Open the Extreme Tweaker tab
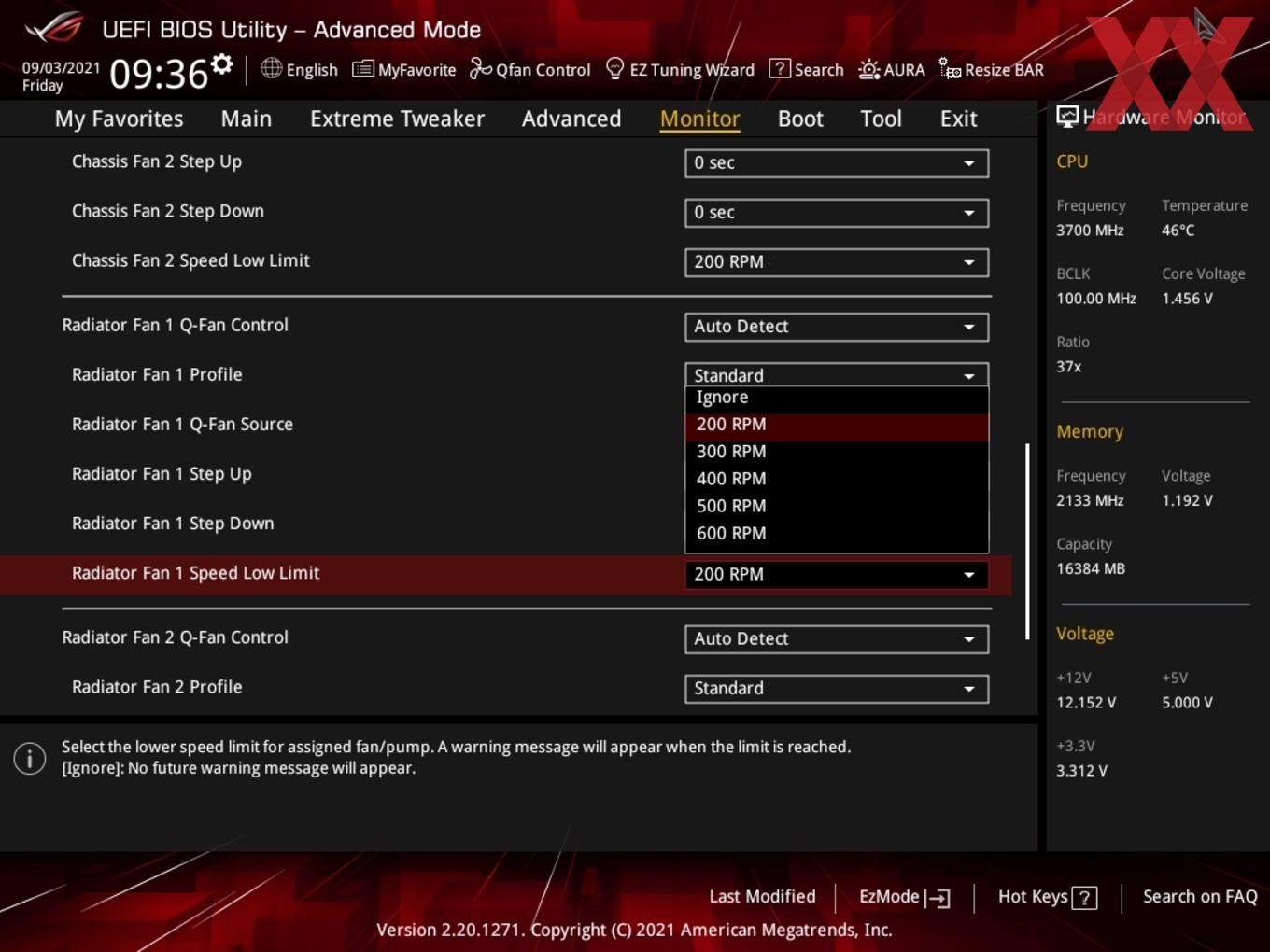Image resolution: width=1270 pixels, height=952 pixels. pos(397,119)
